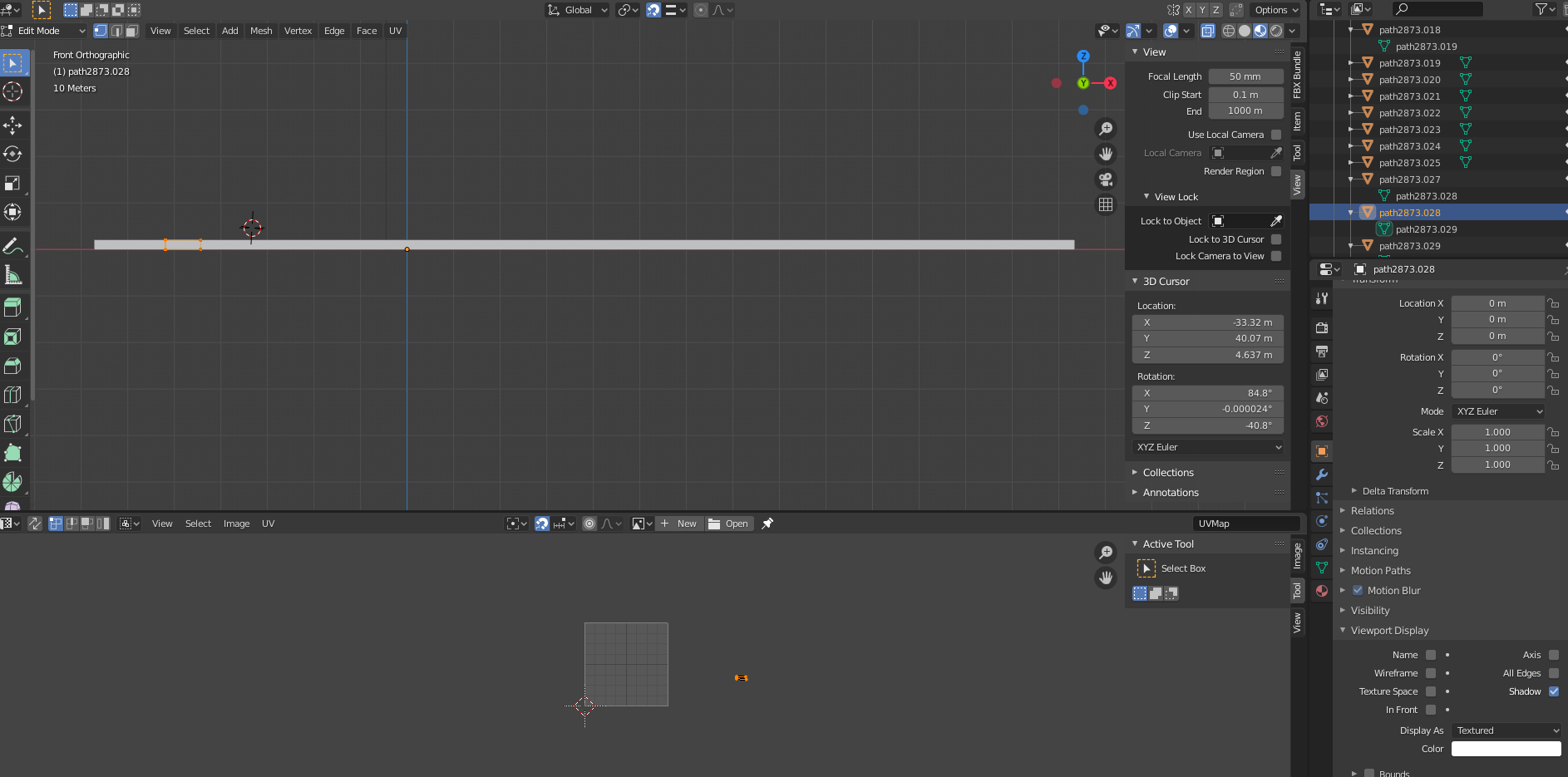Open the Modifier properties wrench tab
This screenshot has width=1568, height=777.
click(x=1322, y=475)
